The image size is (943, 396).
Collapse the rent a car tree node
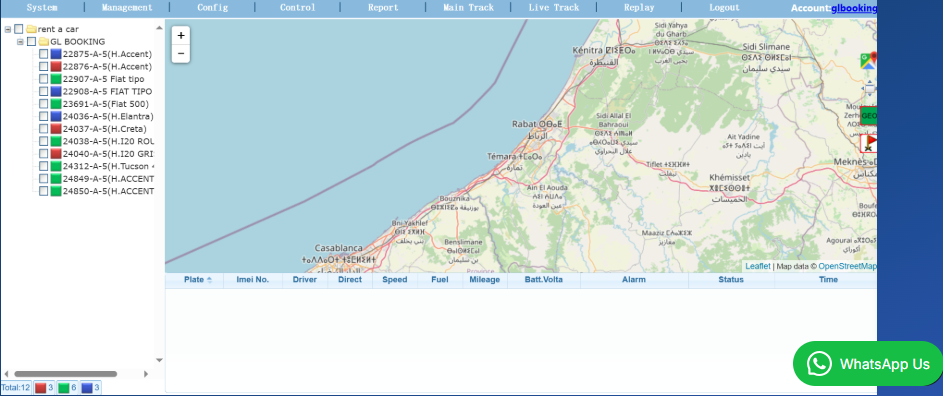coord(8,29)
